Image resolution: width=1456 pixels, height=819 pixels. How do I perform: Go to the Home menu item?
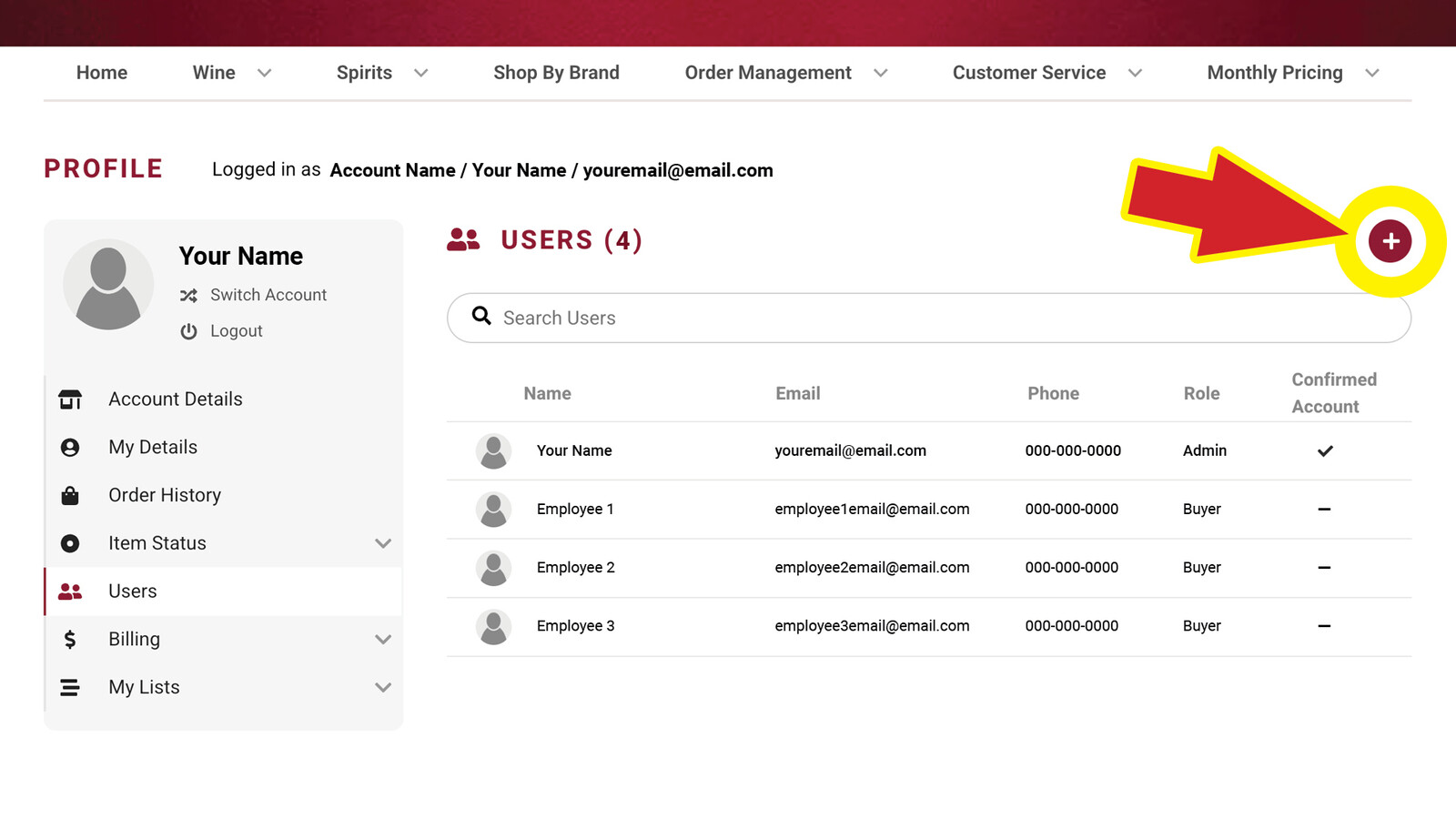[102, 73]
